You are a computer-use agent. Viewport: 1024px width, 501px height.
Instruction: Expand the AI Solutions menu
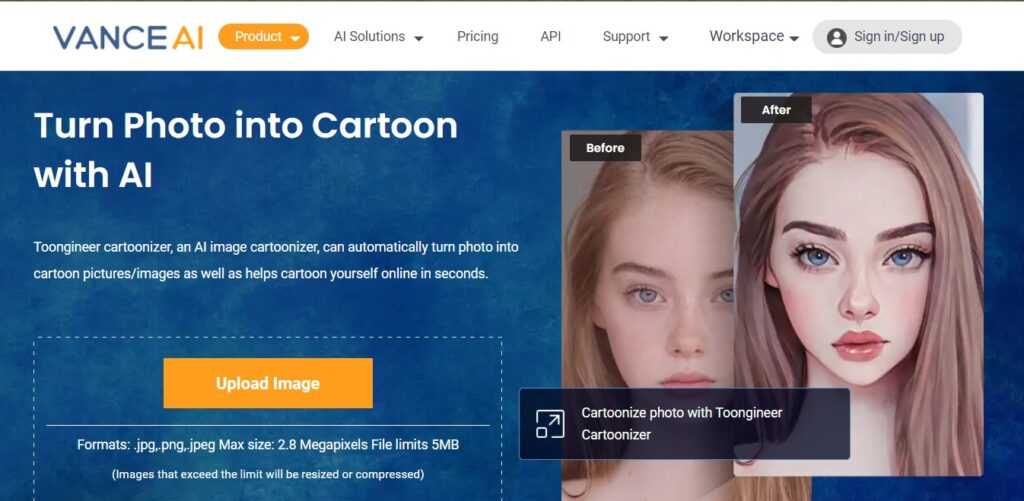click(378, 37)
